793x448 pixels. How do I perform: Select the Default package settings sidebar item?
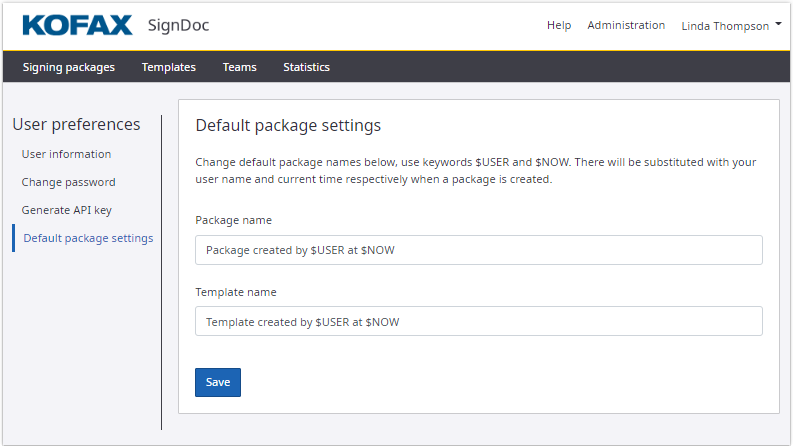(88, 238)
